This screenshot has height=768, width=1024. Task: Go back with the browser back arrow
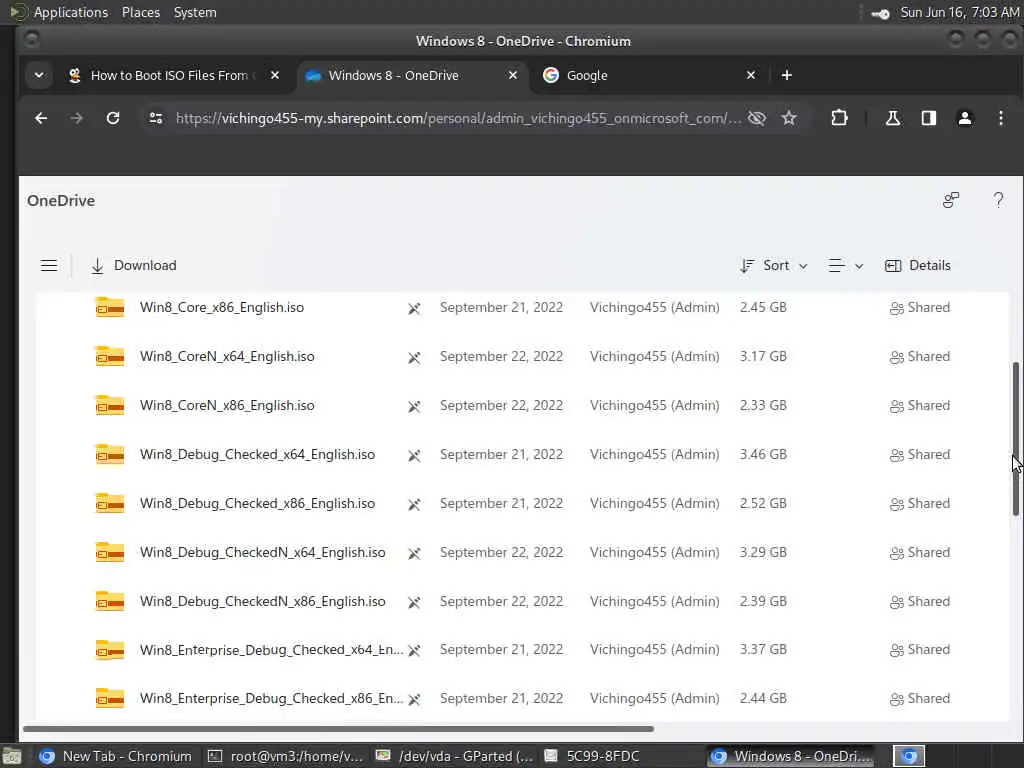[x=41, y=118]
